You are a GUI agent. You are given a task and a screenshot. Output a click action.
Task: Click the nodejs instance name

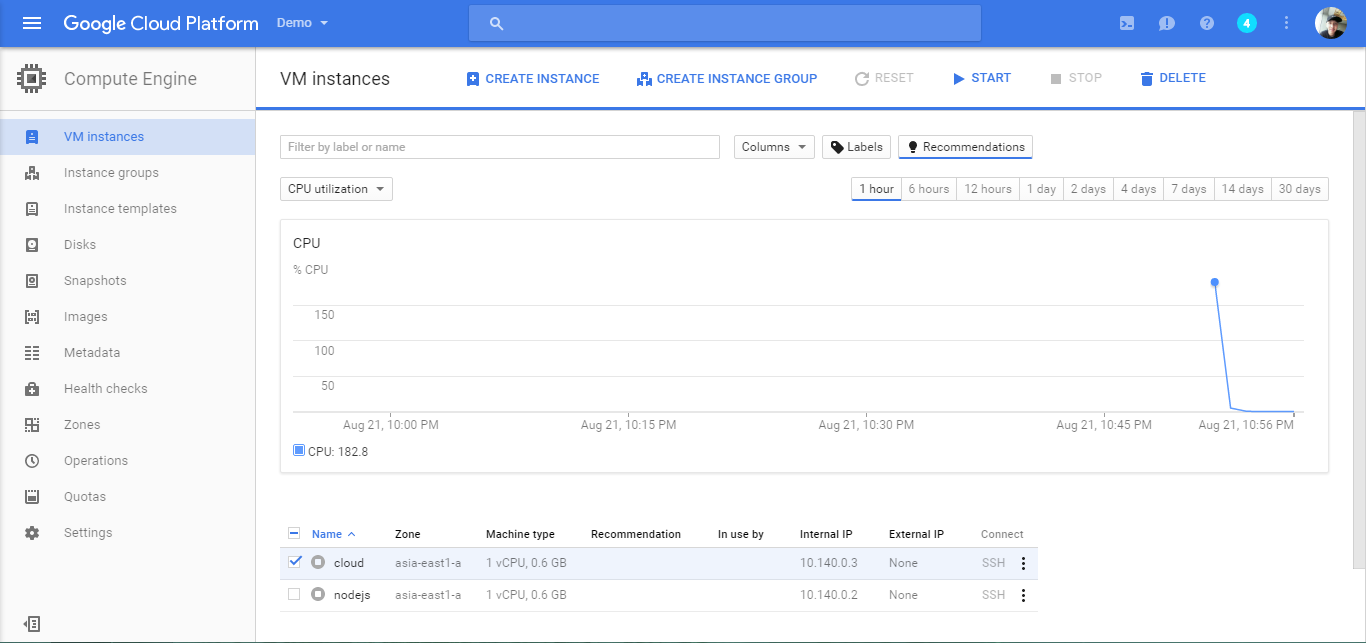point(352,595)
